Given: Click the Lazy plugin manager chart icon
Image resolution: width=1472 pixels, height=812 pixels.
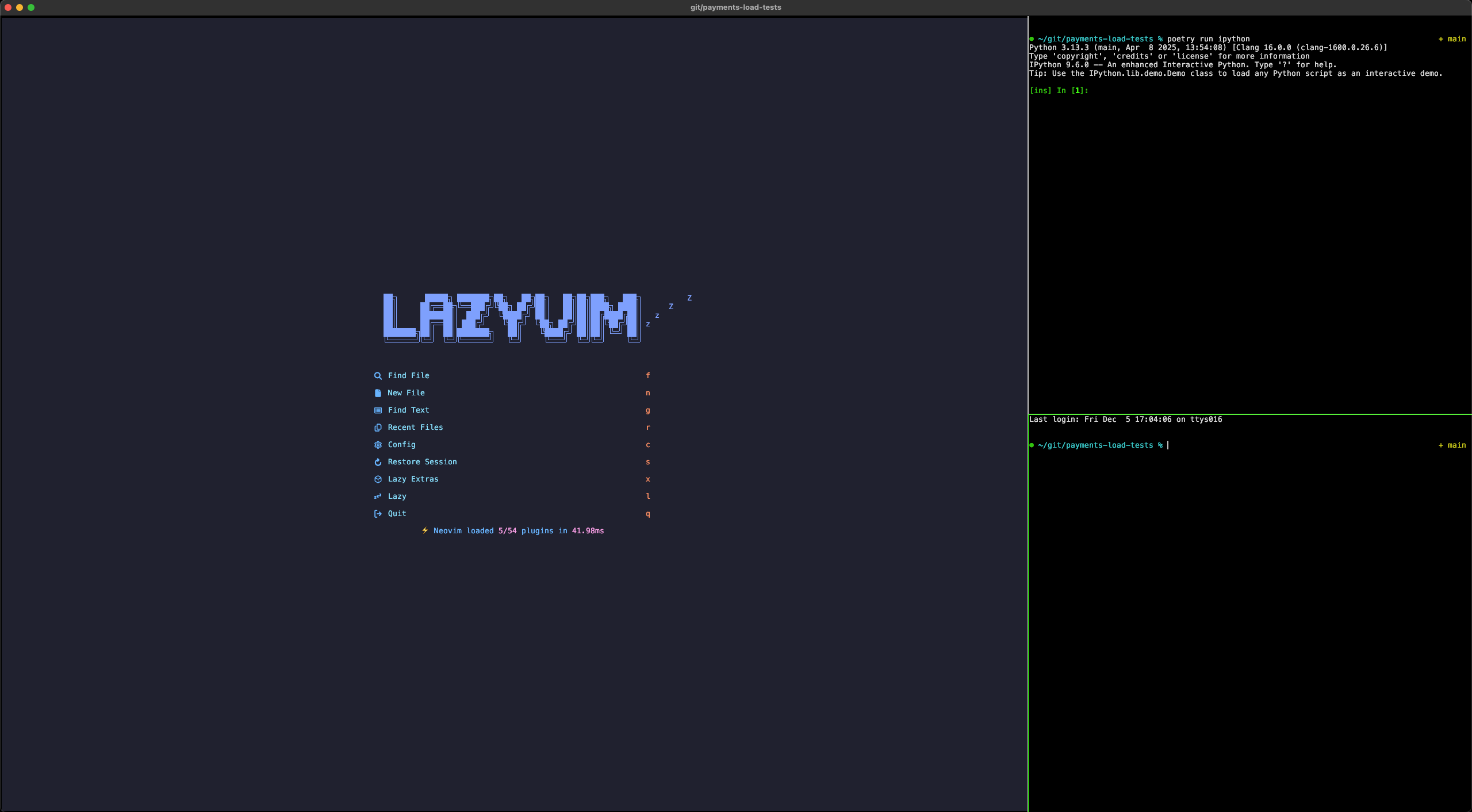Looking at the screenshot, I should tap(378, 497).
